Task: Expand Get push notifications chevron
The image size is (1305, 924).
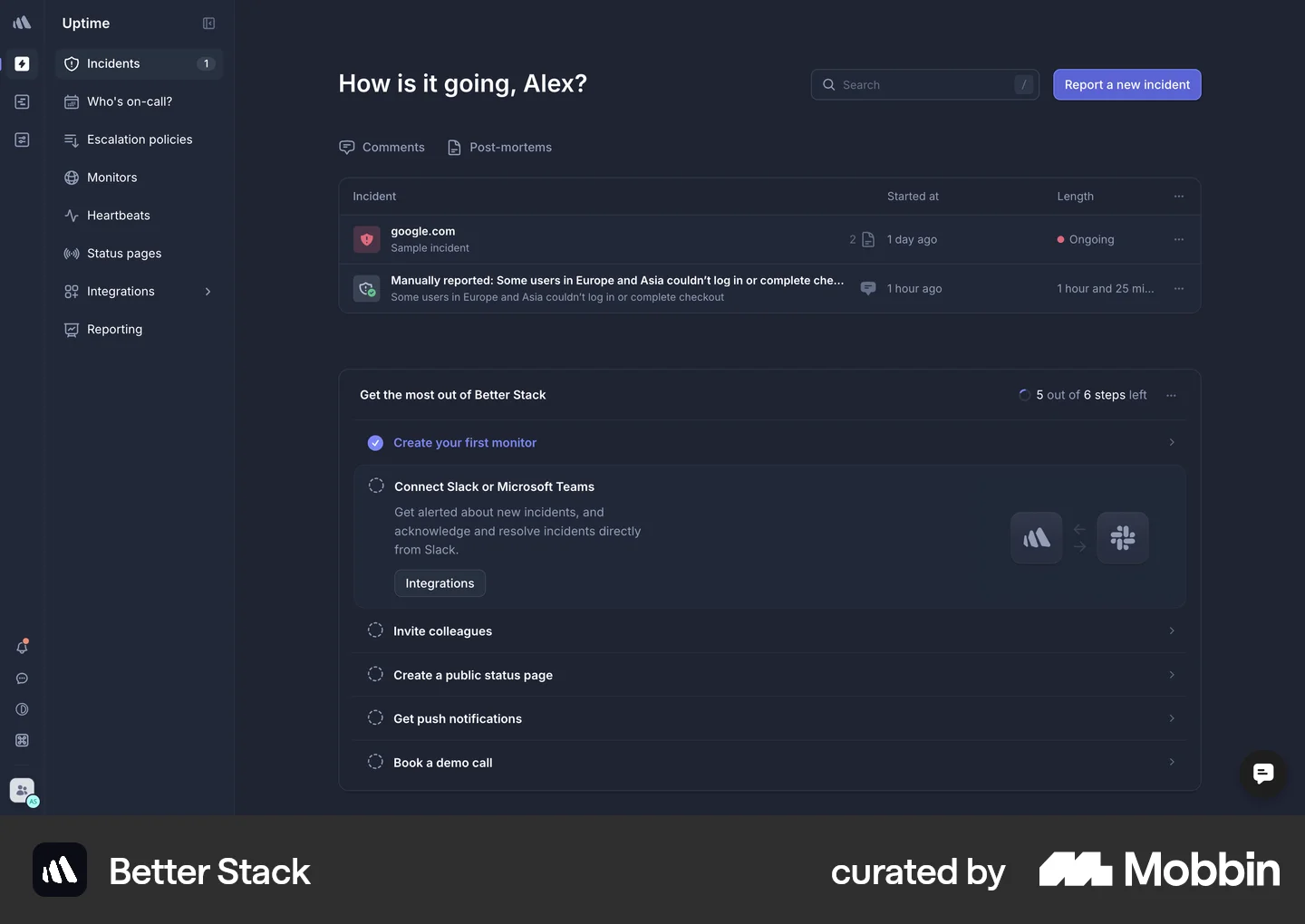Action: [1172, 718]
